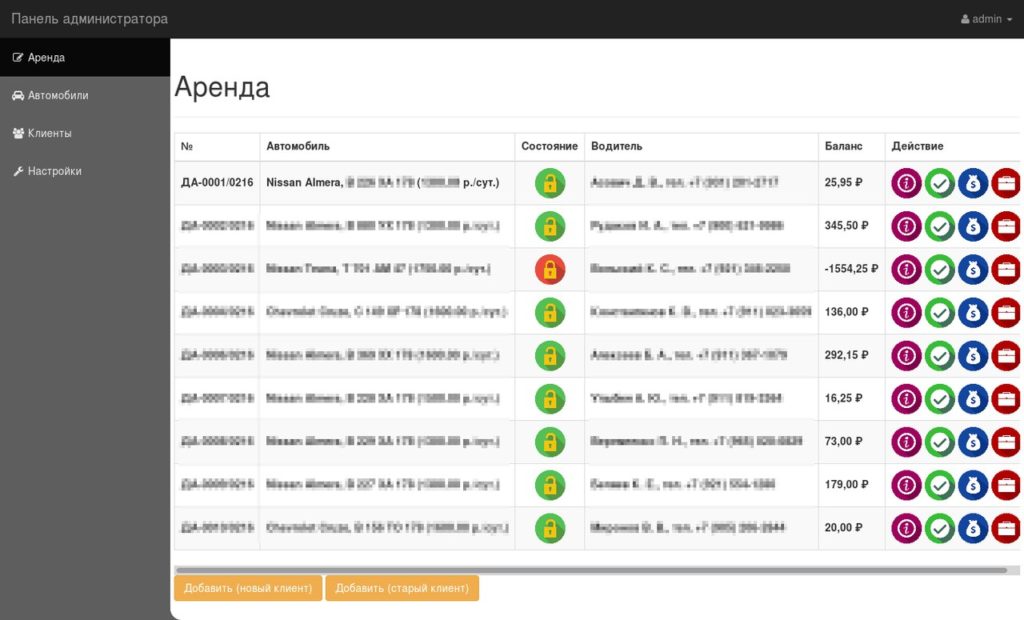Open Автомобили section in sidebar

click(85, 95)
